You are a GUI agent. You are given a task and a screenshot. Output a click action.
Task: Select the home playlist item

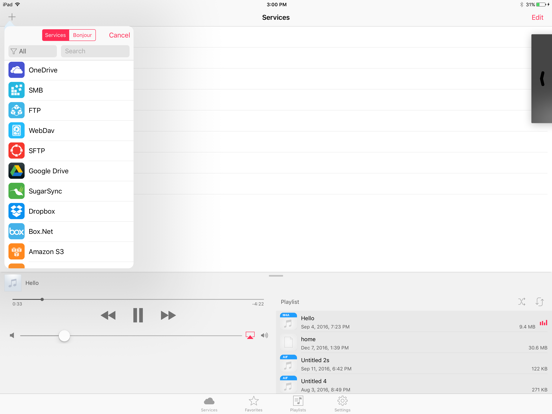coord(414,343)
